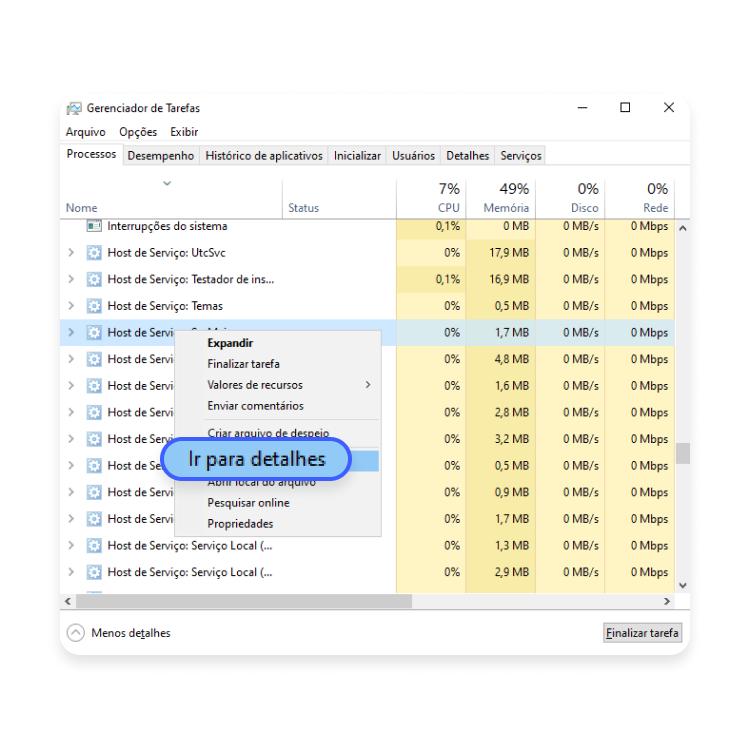Choose Enviar comentários in the context menu
The width and height of the screenshot is (750, 750).
[x=278, y=406]
